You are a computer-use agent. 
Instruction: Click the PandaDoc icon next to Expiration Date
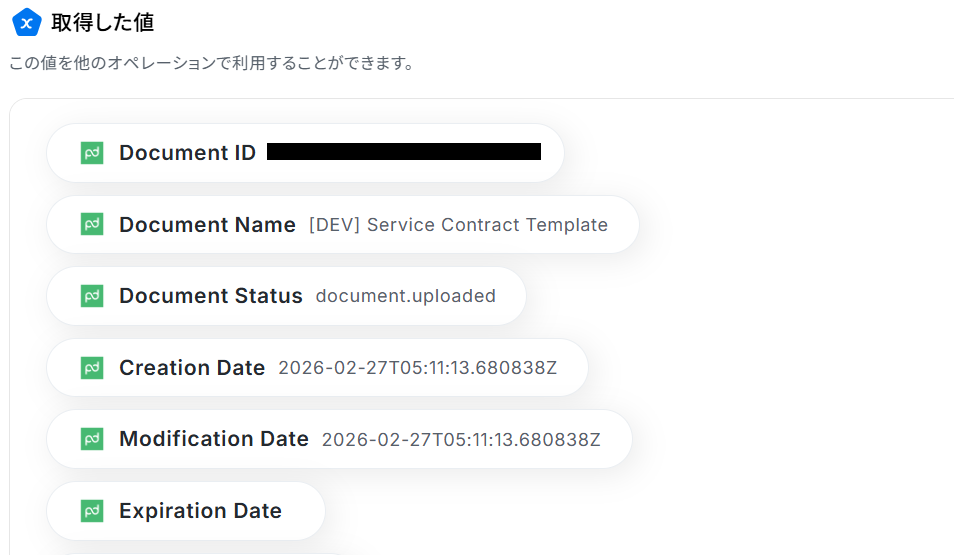pos(92,511)
